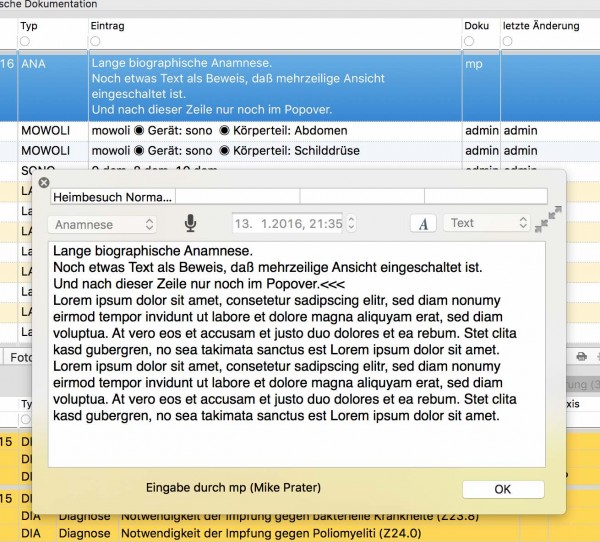Toggle the filter circle under Typ column
Viewport: 600px width, 542px height.
pyautogui.click(x=25, y=41)
